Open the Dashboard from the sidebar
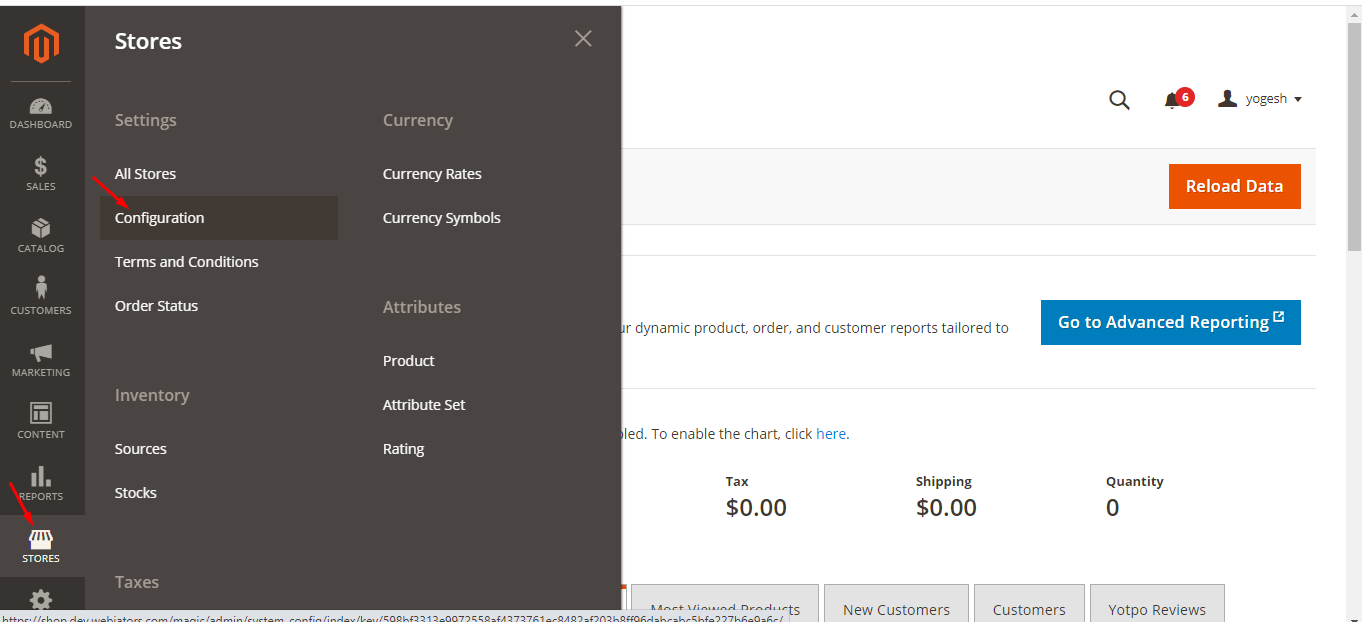This screenshot has height=622, width=1362. (40, 112)
